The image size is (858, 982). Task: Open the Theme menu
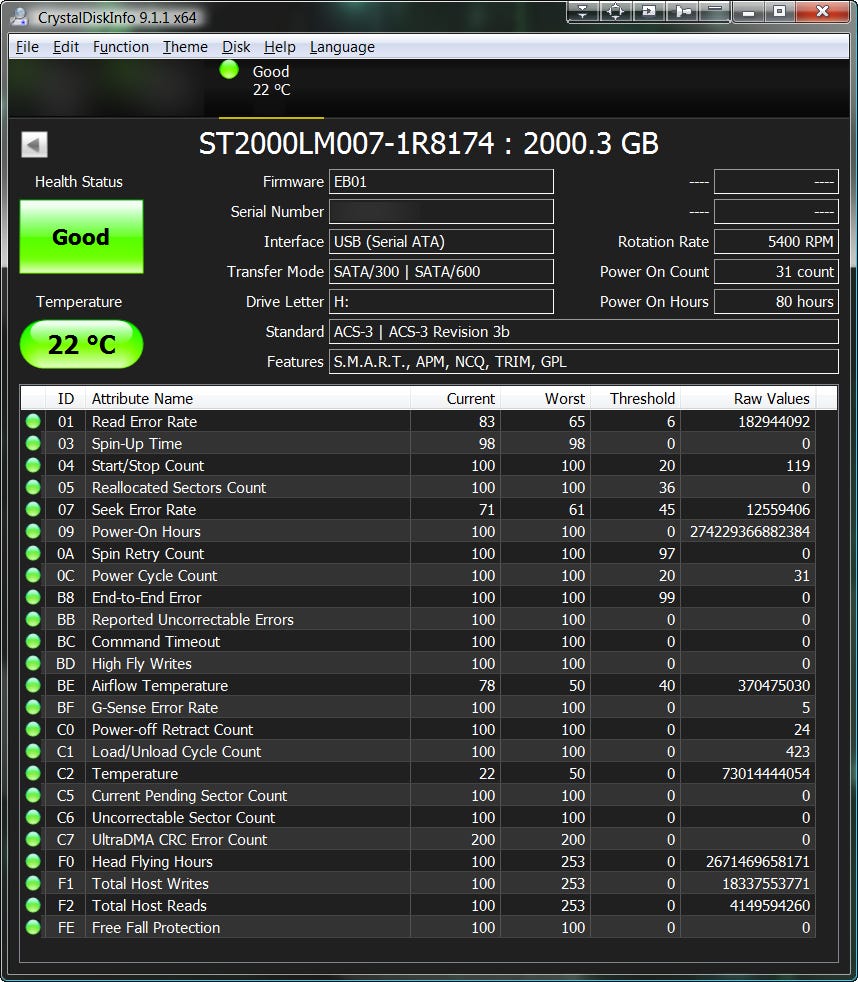[x=185, y=47]
